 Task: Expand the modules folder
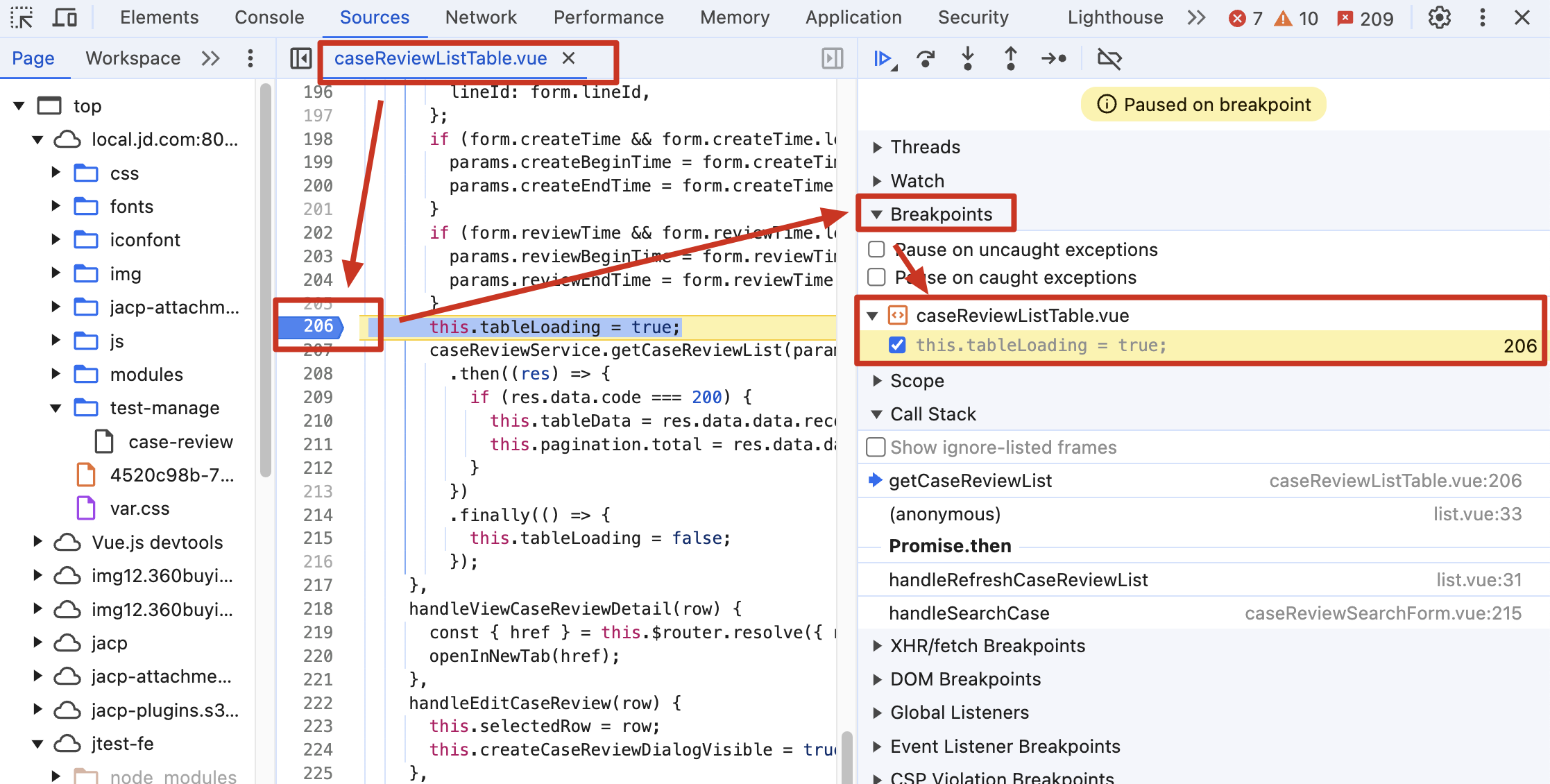coord(56,375)
